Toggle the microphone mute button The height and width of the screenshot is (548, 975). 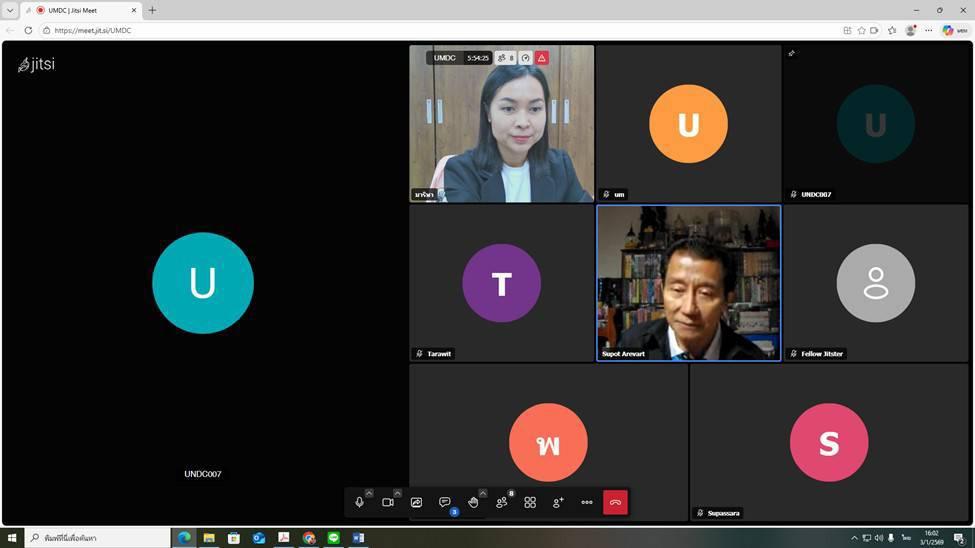[359, 502]
